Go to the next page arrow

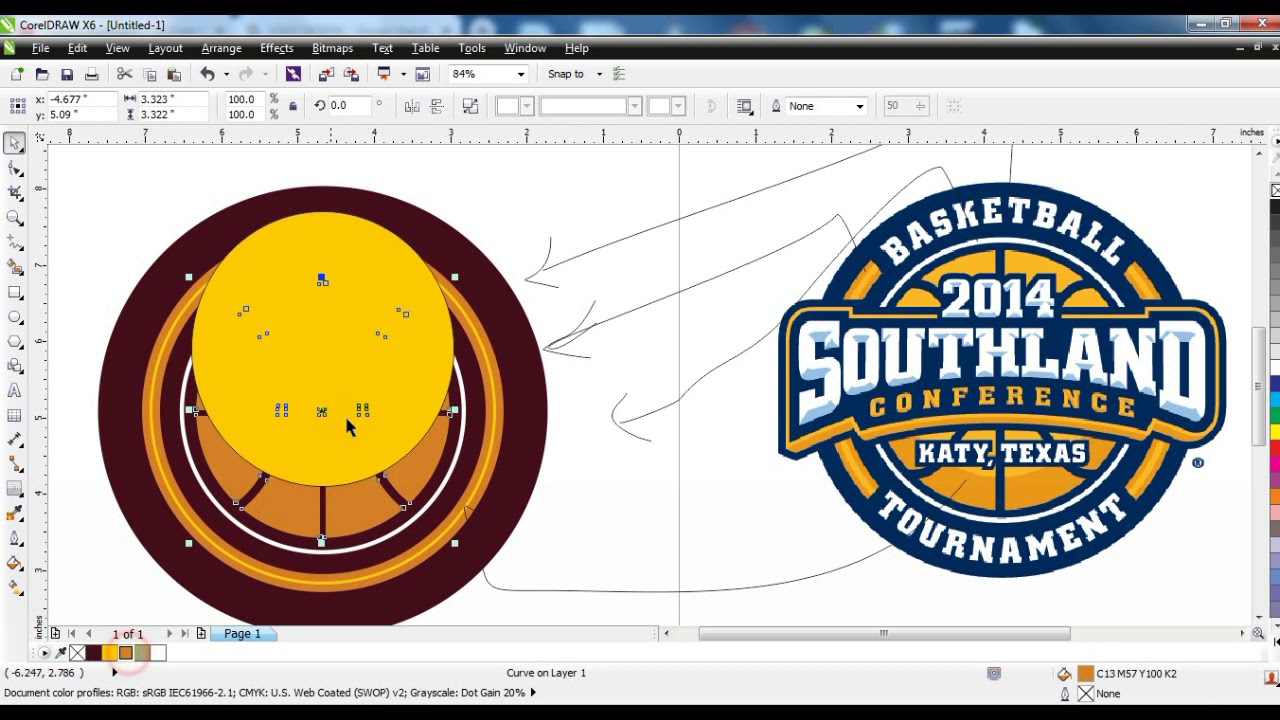click(169, 634)
